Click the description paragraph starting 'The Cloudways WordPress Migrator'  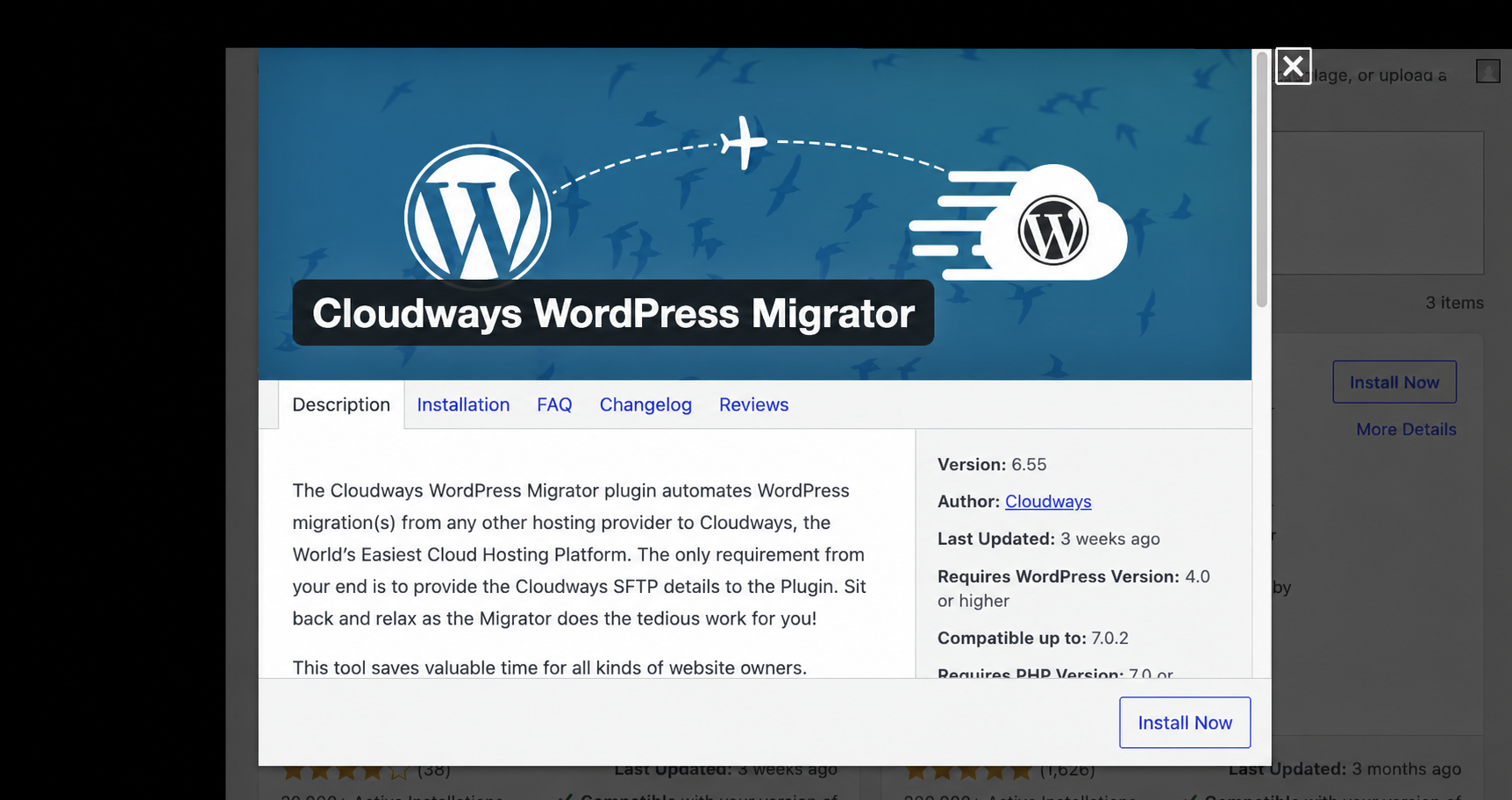tap(580, 554)
